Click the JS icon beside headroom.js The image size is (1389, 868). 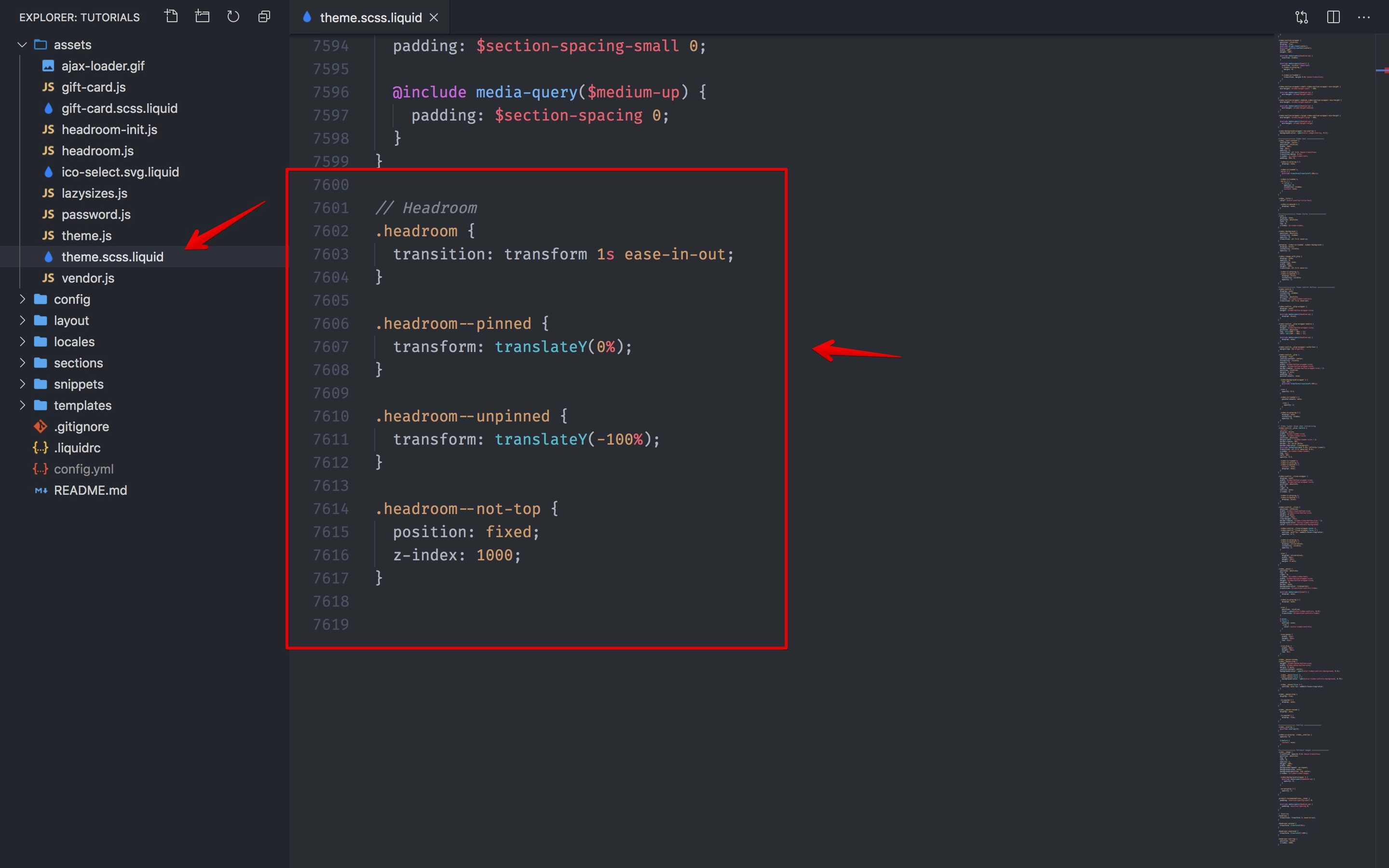(48, 150)
